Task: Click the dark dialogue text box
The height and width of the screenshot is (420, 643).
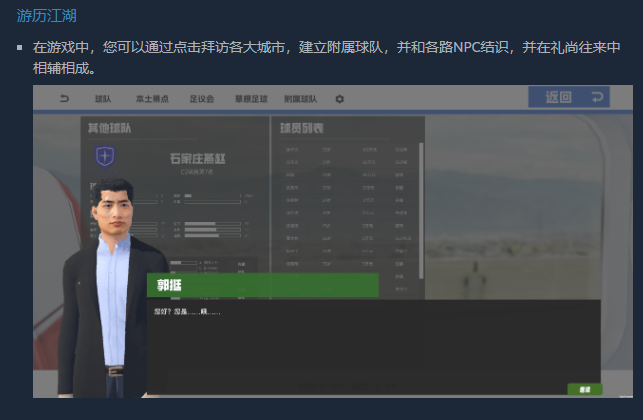Action: [374, 347]
